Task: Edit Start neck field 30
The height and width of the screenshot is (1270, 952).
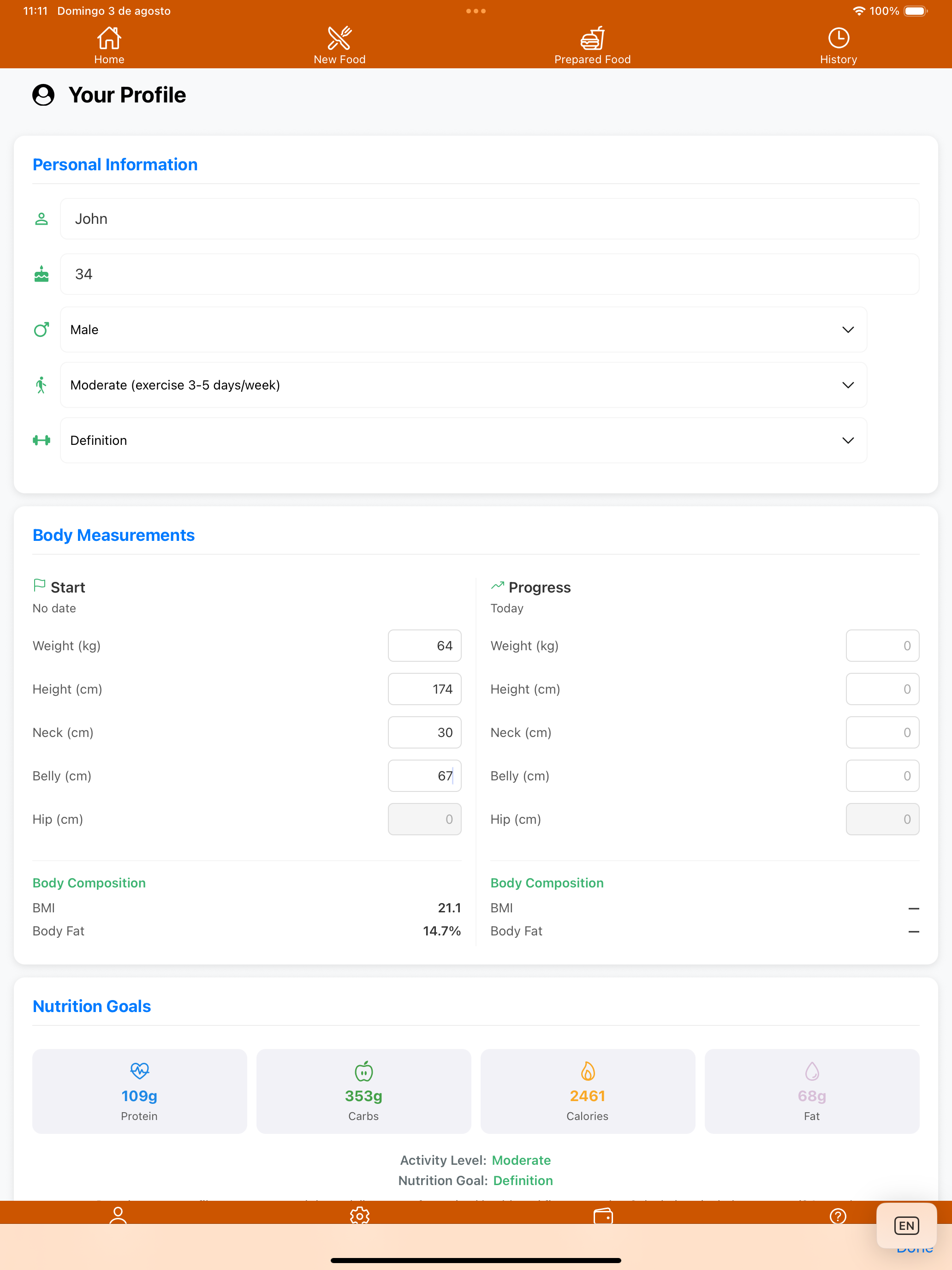Action: coord(425,733)
